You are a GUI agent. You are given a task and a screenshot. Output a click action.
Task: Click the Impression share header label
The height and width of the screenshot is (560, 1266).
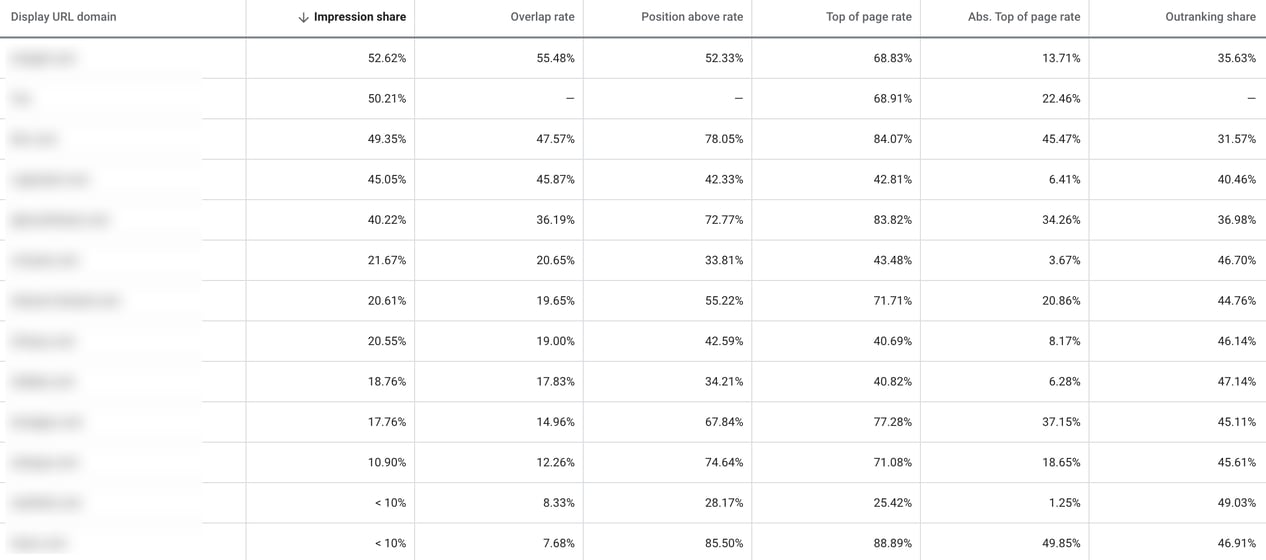click(360, 17)
